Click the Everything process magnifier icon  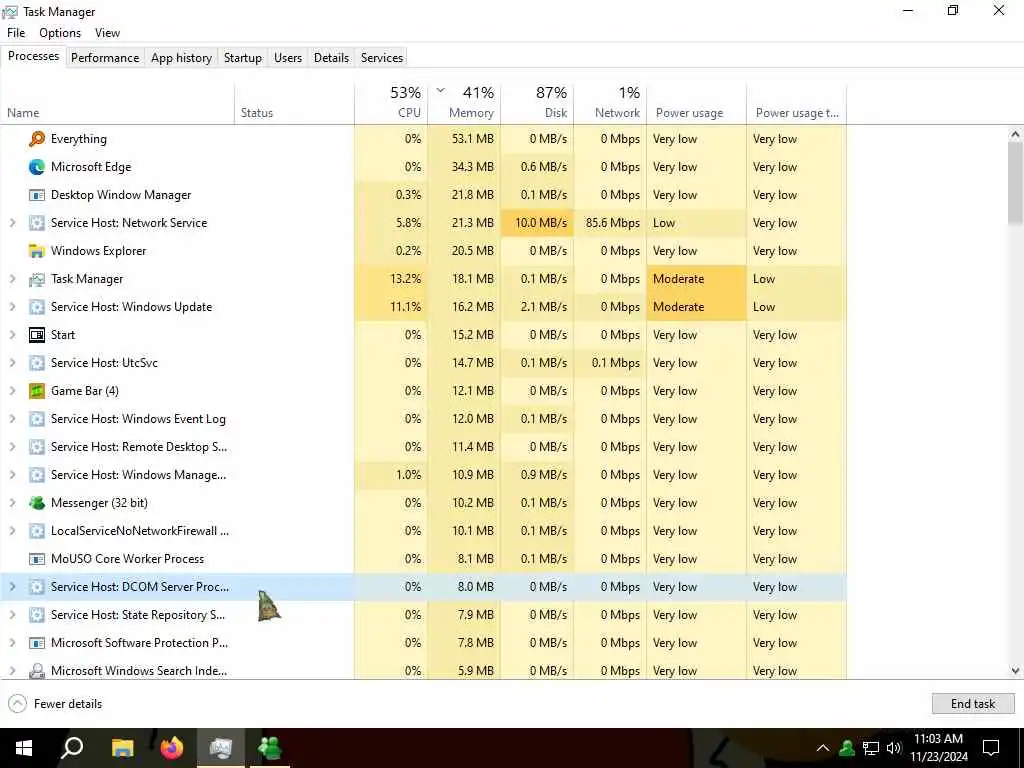pos(37,138)
